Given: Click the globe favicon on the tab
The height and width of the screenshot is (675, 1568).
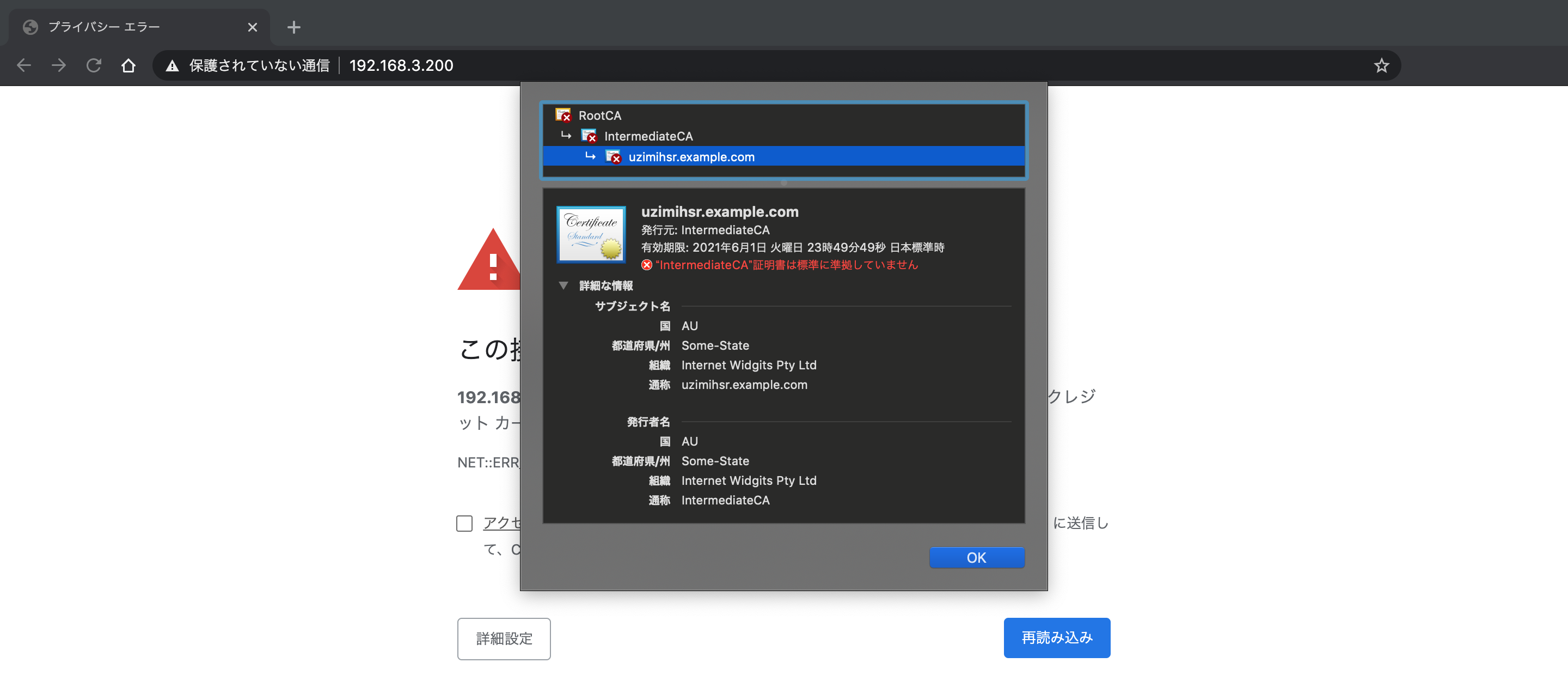Looking at the screenshot, I should click(30, 27).
